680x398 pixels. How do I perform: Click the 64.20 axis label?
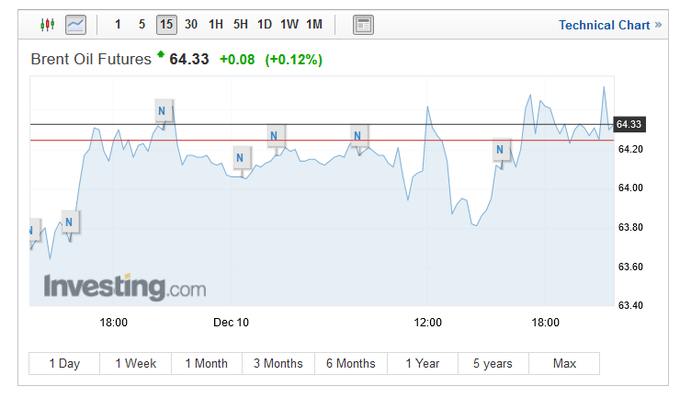pyautogui.click(x=631, y=149)
